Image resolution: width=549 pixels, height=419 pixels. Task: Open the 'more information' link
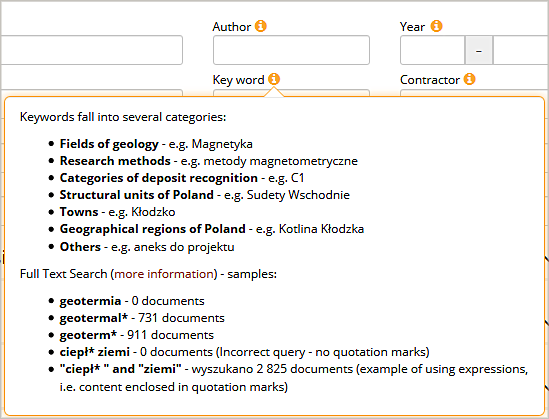164,274
